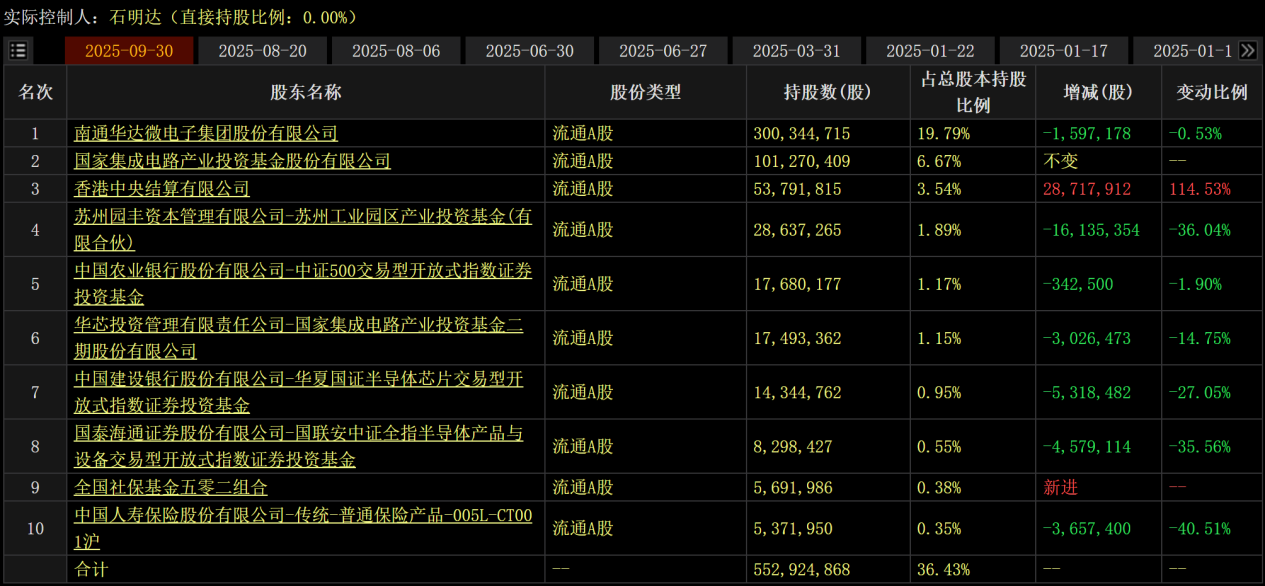Select the 2025-09-30 date tab
The image size is (1265, 586).
click(x=129, y=51)
